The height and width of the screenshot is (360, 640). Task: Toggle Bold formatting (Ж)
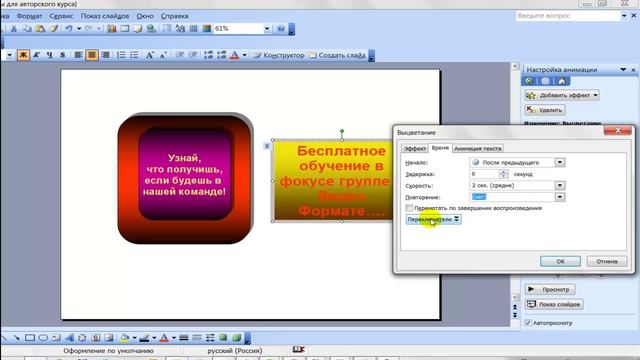coord(23,55)
